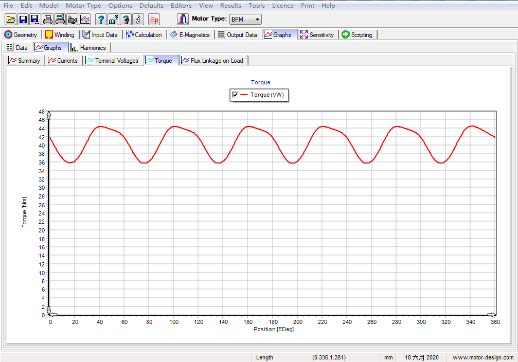Open the File menu
This screenshot has width=518, height=362.
pyautogui.click(x=8, y=6)
